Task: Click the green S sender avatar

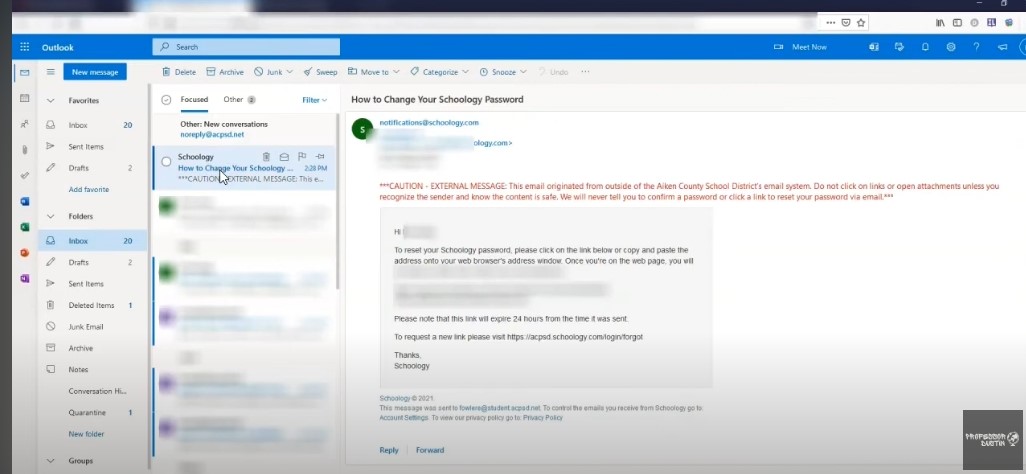Action: (363, 129)
